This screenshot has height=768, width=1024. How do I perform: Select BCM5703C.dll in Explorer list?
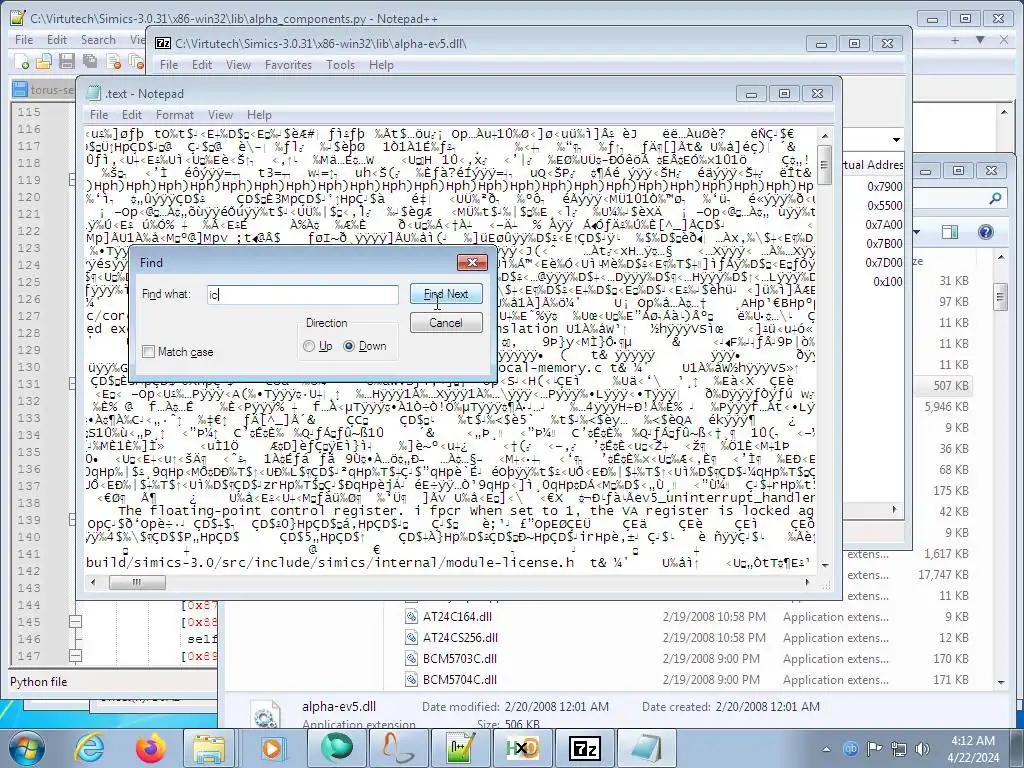click(459, 658)
